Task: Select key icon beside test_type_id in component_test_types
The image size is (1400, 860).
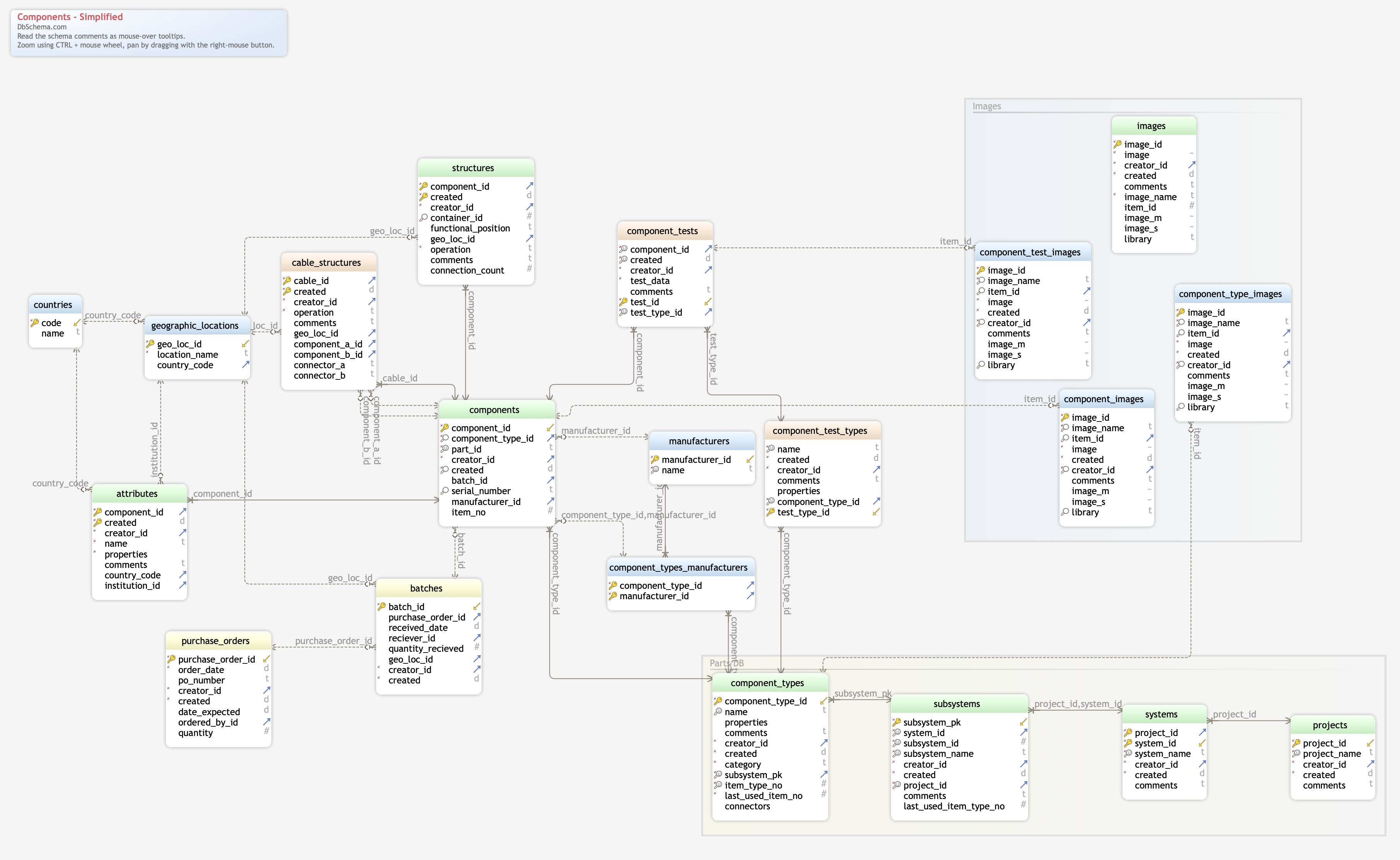Action: pyautogui.click(x=770, y=512)
